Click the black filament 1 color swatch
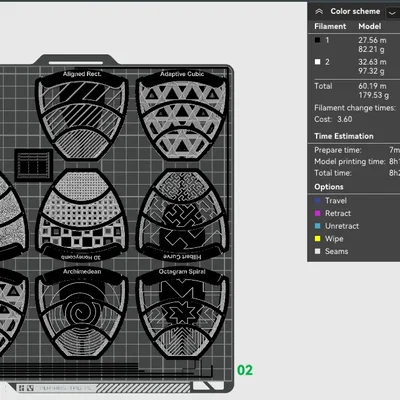This screenshot has height=400, width=400. (318, 40)
